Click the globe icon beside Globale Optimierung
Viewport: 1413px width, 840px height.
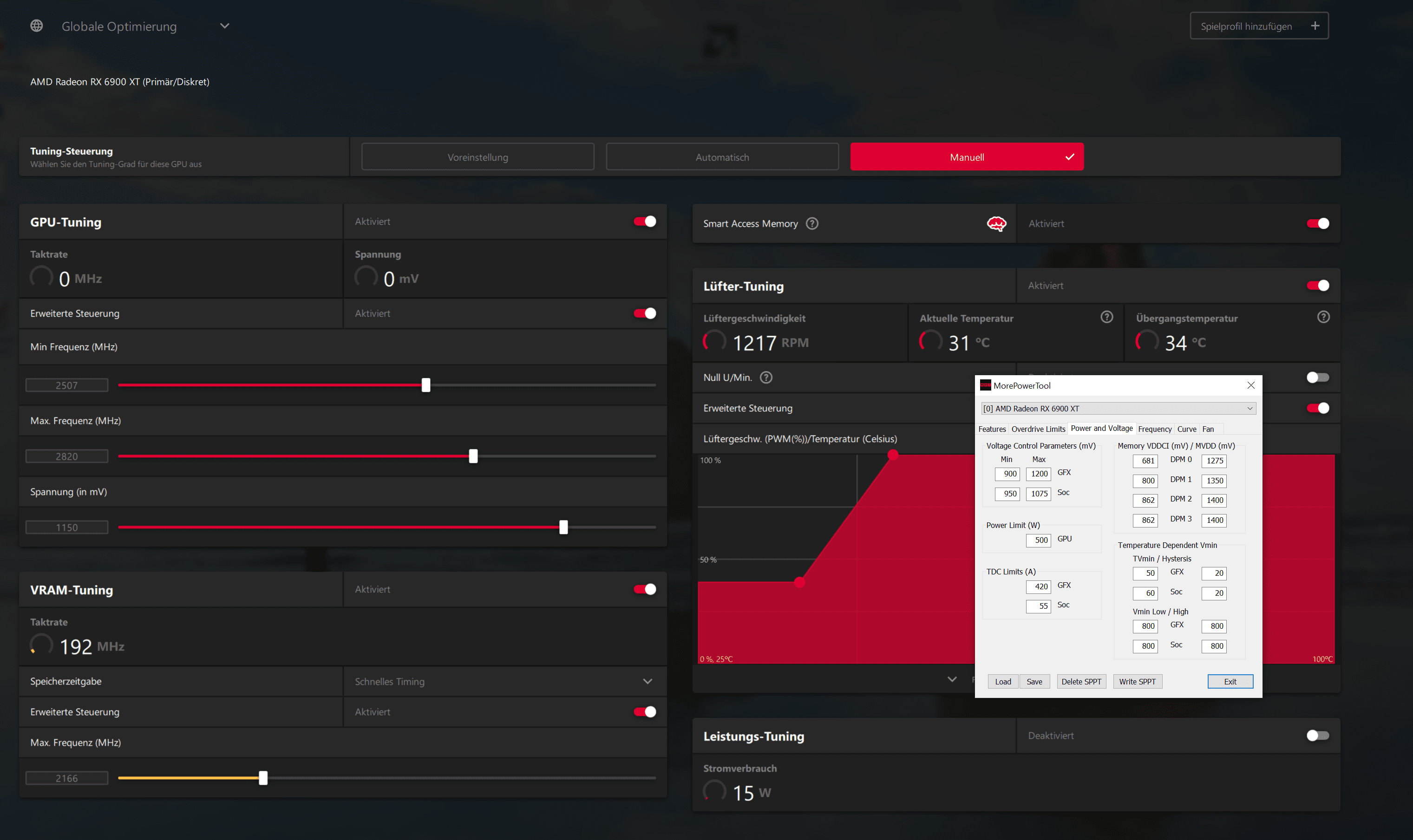(x=37, y=26)
